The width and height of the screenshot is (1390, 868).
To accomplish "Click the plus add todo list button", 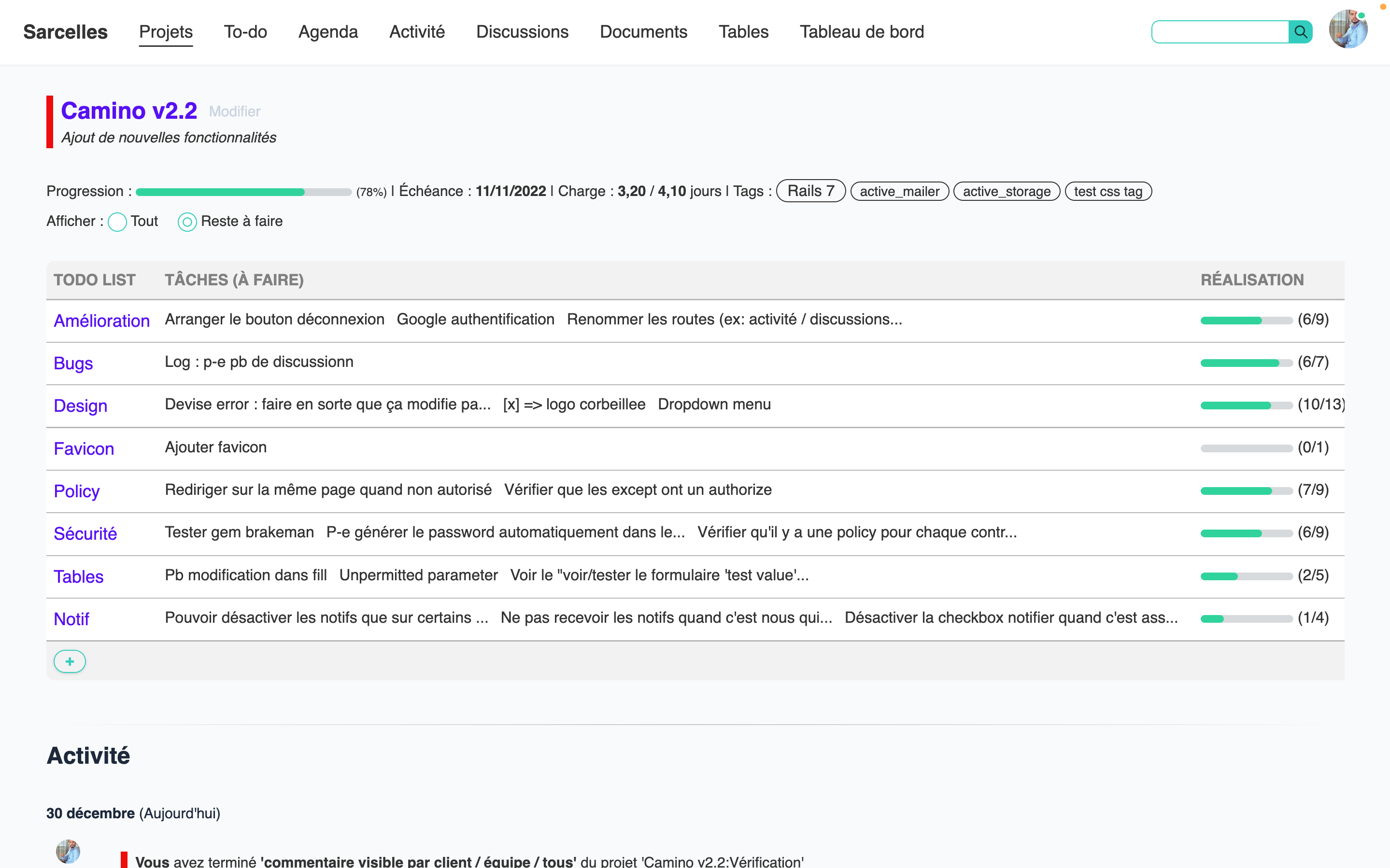I will (70, 661).
